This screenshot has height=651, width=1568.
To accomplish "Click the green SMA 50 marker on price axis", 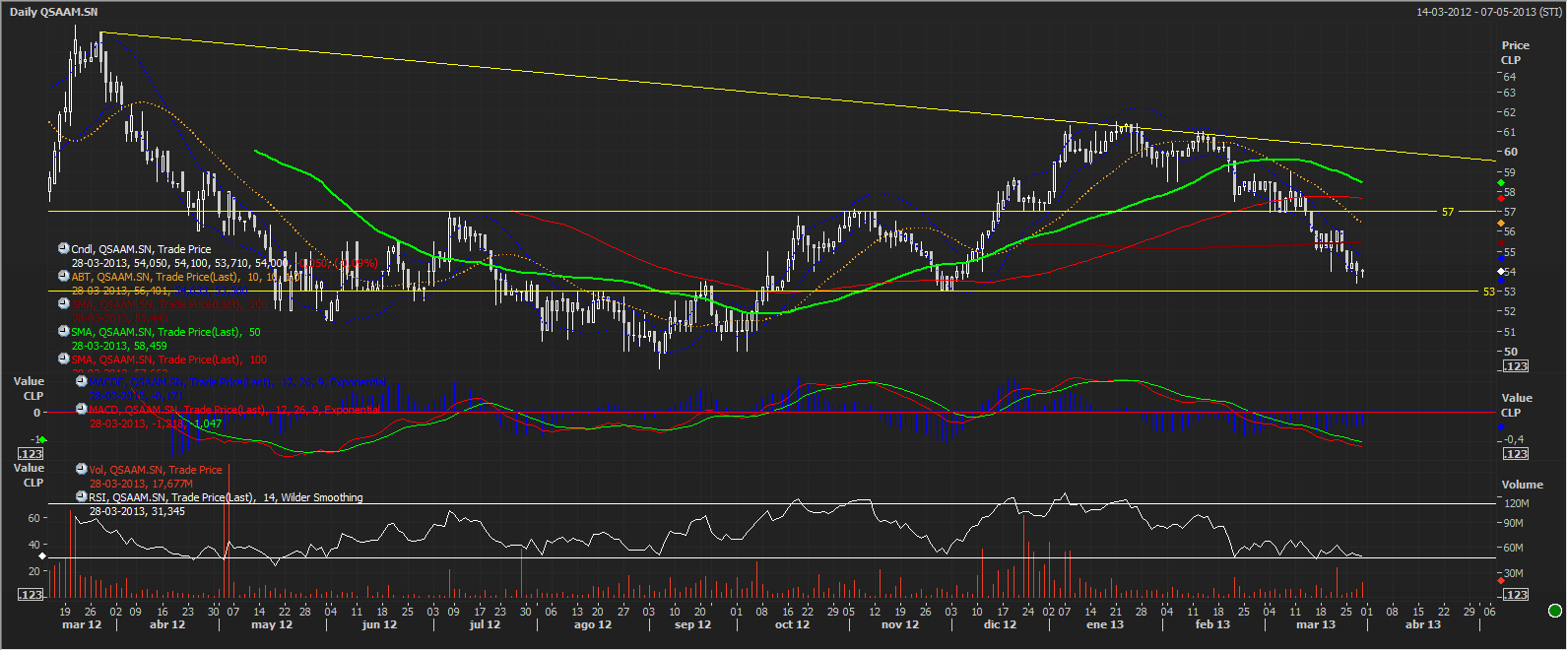I will point(1501,183).
